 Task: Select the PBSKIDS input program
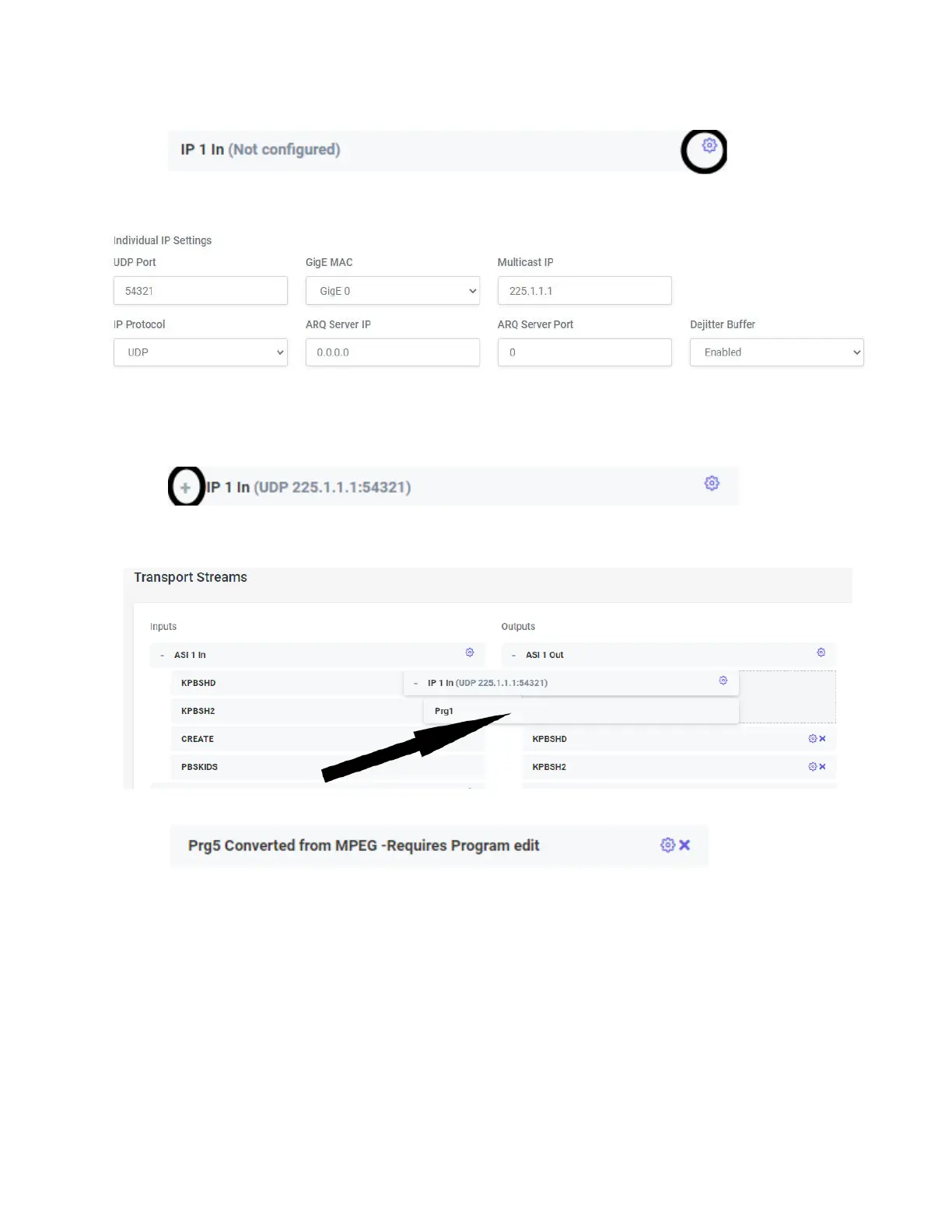(200, 767)
